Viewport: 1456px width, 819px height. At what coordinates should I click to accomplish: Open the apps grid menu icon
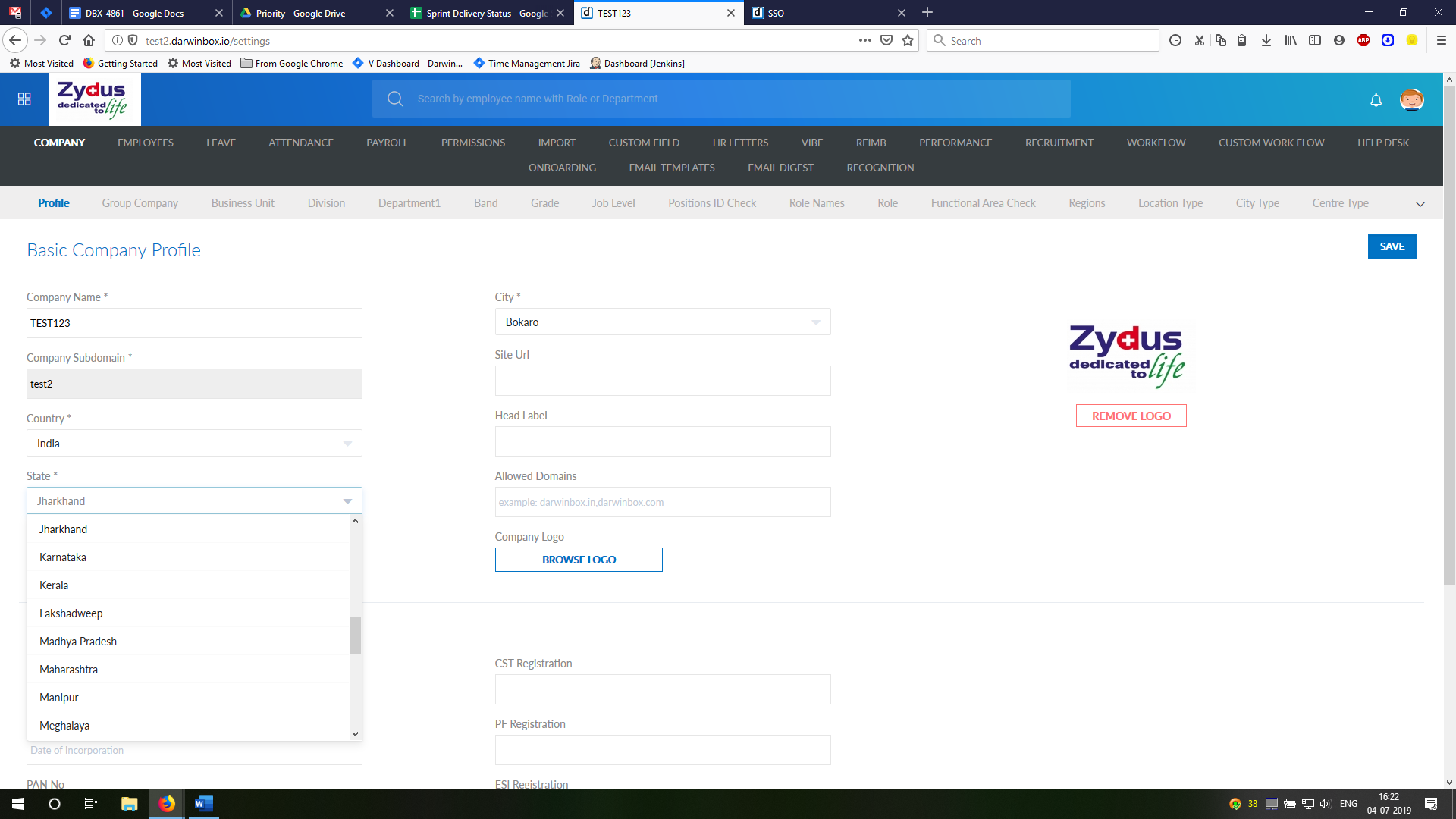(x=24, y=99)
